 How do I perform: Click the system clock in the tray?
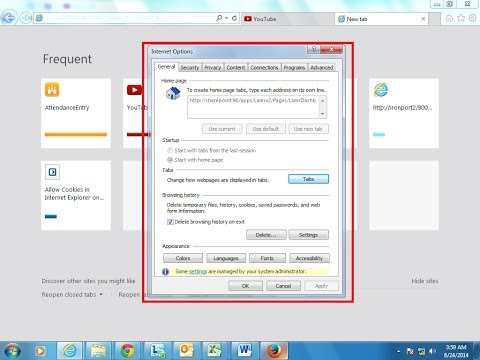point(456,351)
